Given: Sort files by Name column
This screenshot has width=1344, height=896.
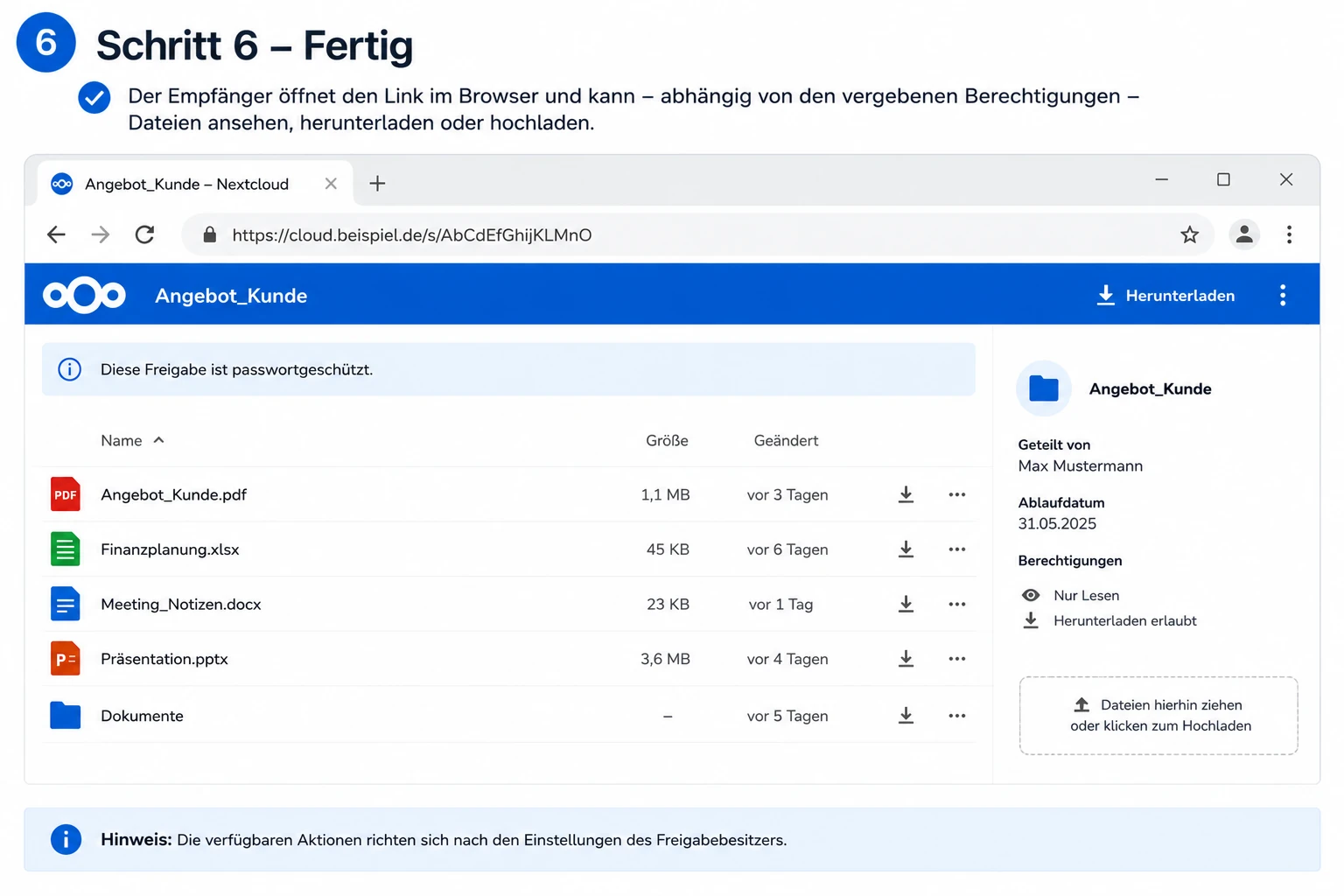Looking at the screenshot, I should [x=132, y=441].
